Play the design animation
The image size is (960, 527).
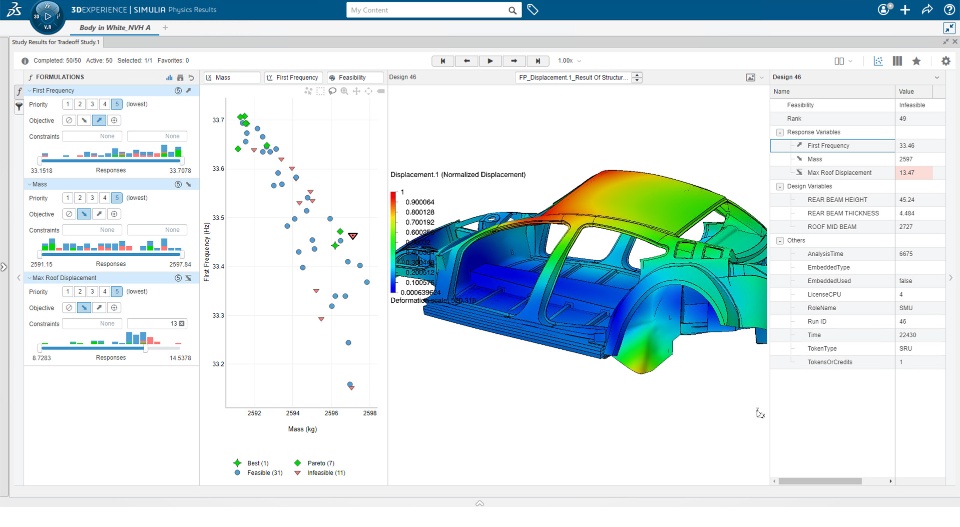click(490, 61)
